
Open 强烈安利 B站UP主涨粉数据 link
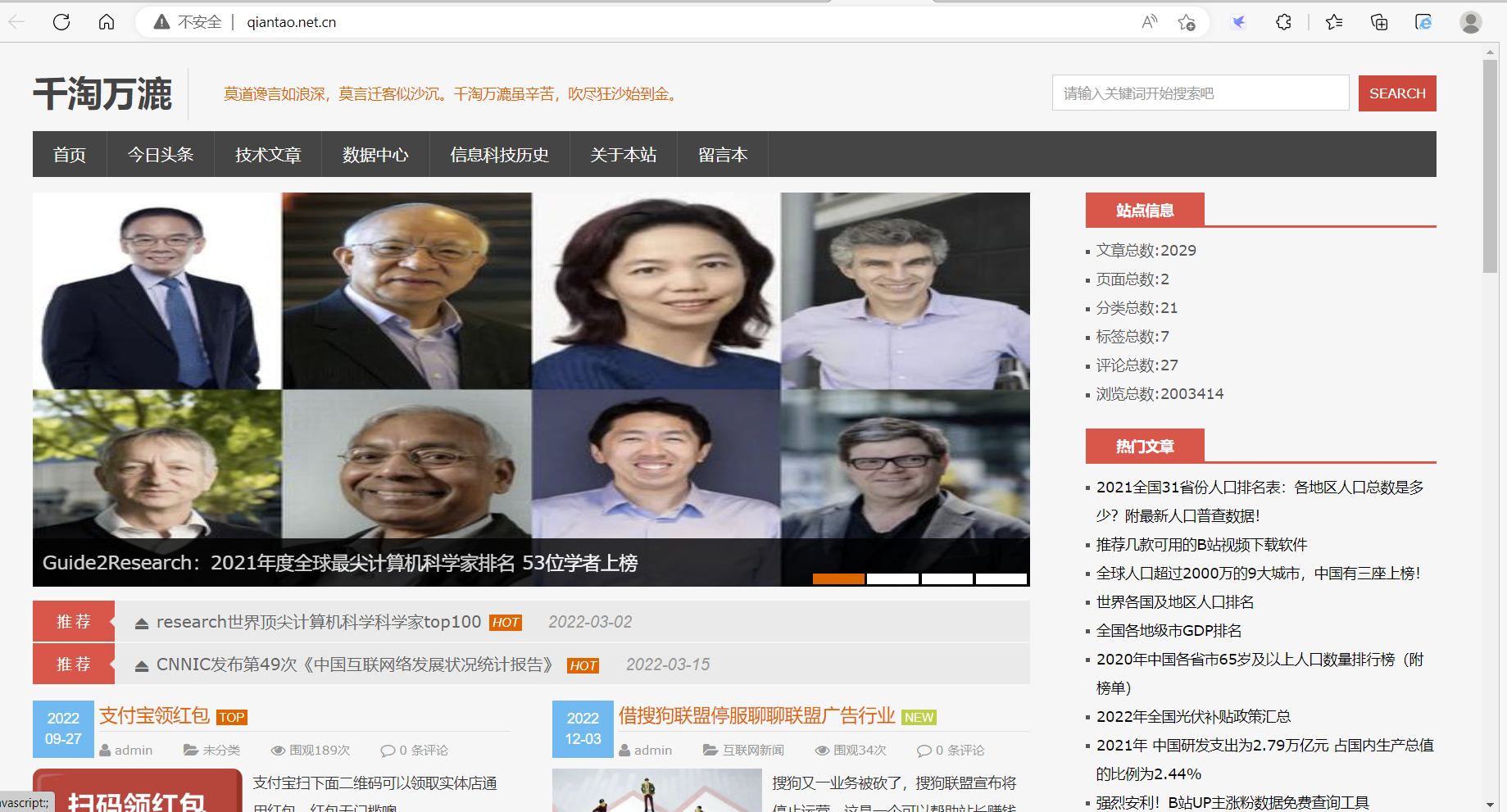coord(1232,802)
